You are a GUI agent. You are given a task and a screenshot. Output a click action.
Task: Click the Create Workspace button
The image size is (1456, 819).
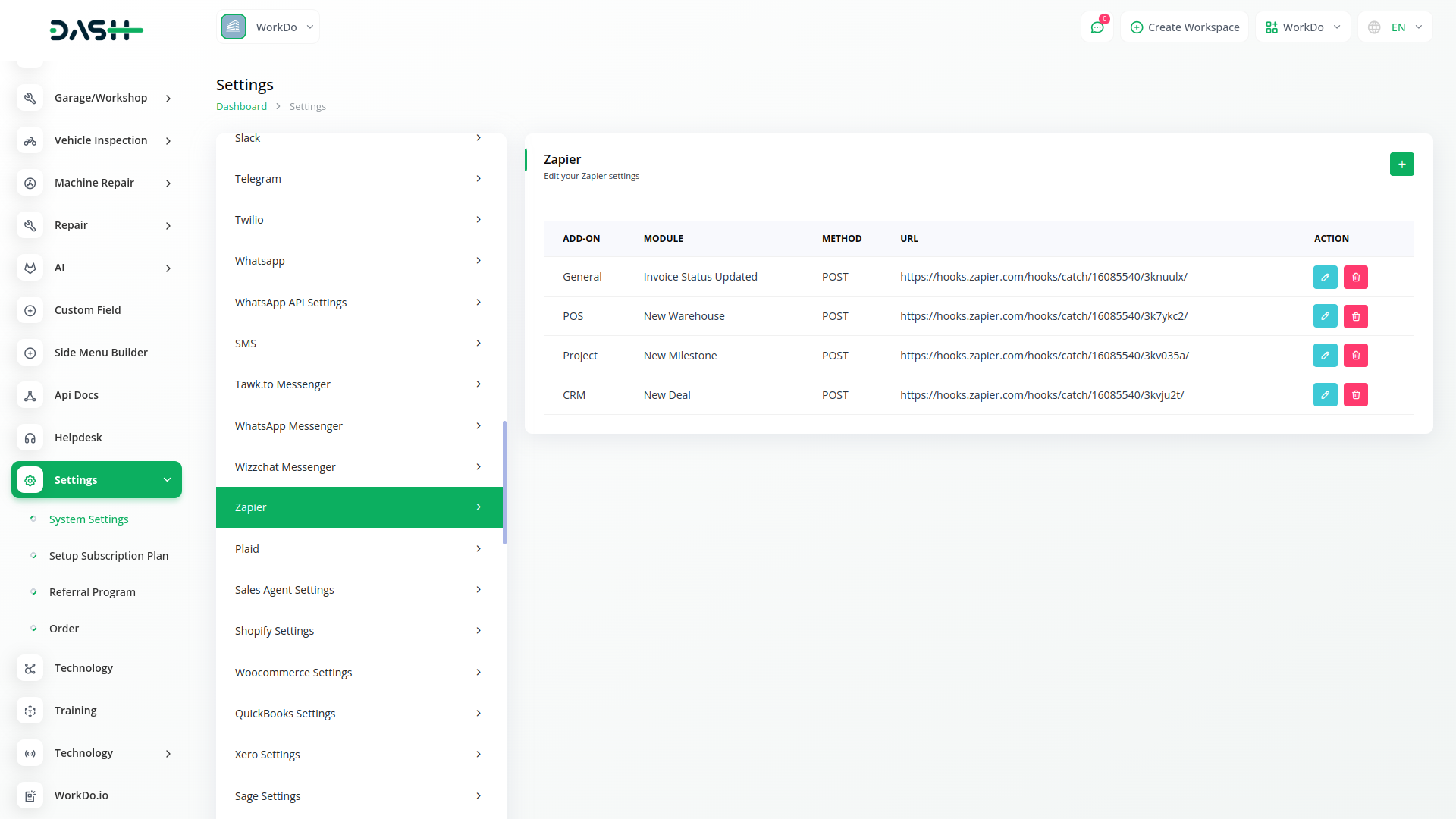tap(1185, 27)
